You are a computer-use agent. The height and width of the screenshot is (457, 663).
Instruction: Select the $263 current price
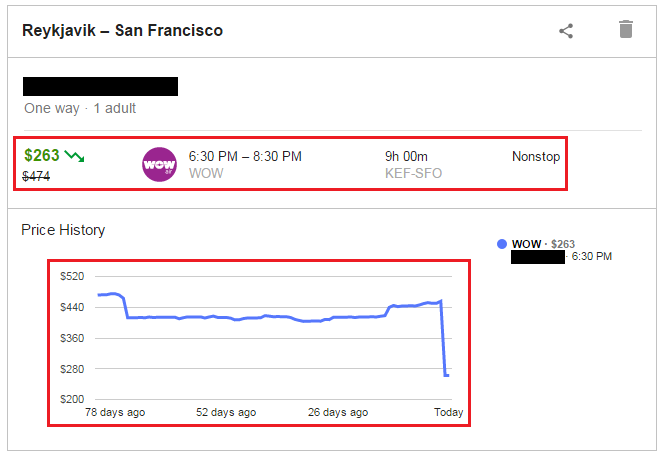pos(42,155)
